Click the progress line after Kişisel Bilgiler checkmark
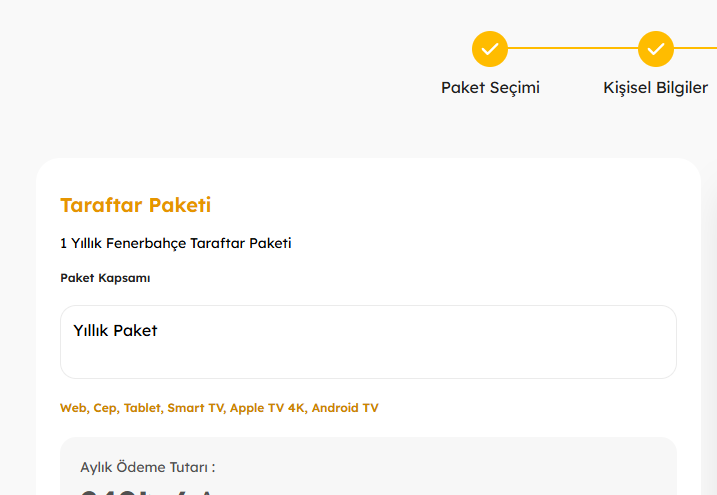 coord(696,48)
